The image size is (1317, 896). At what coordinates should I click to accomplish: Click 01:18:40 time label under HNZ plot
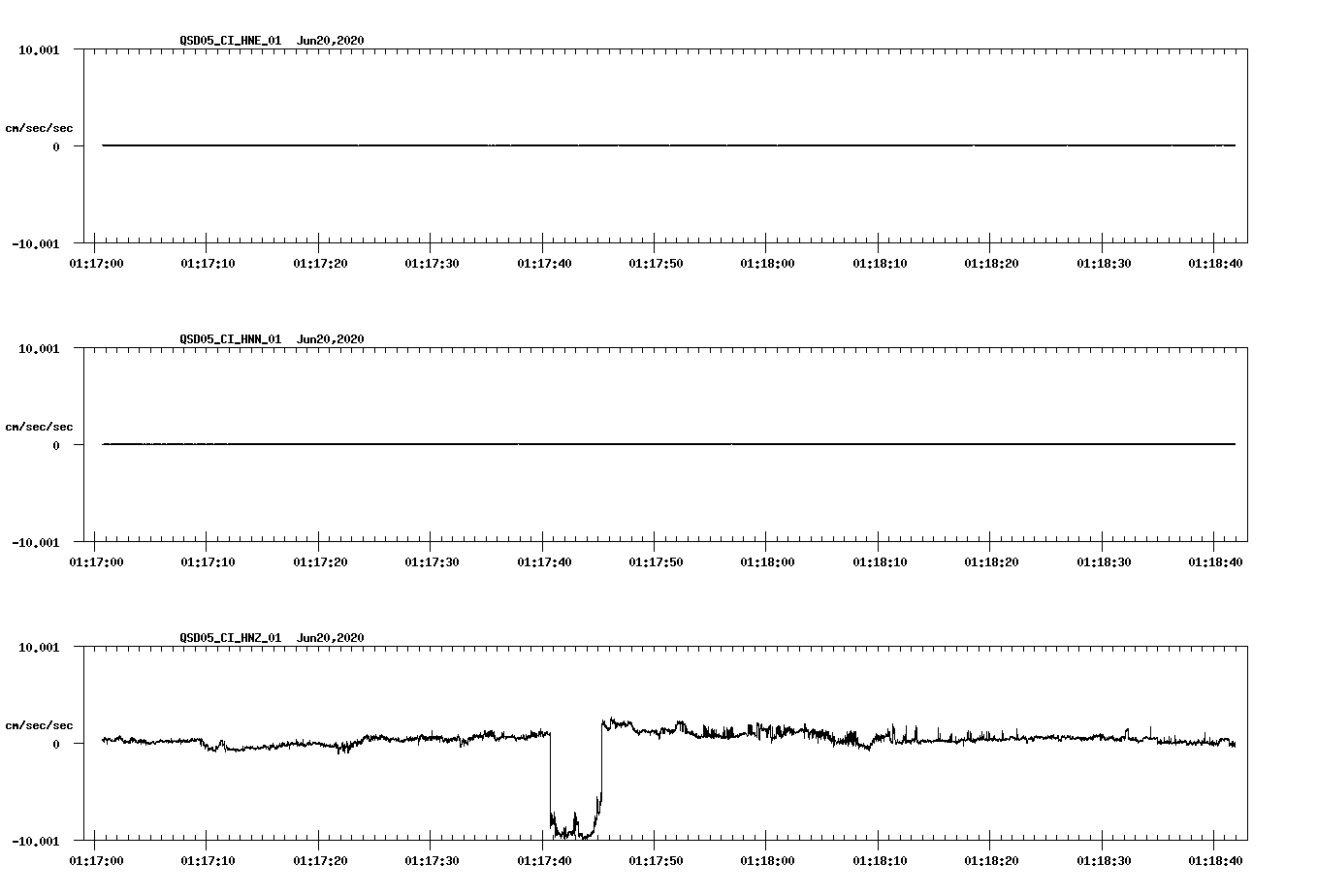coord(1215,861)
